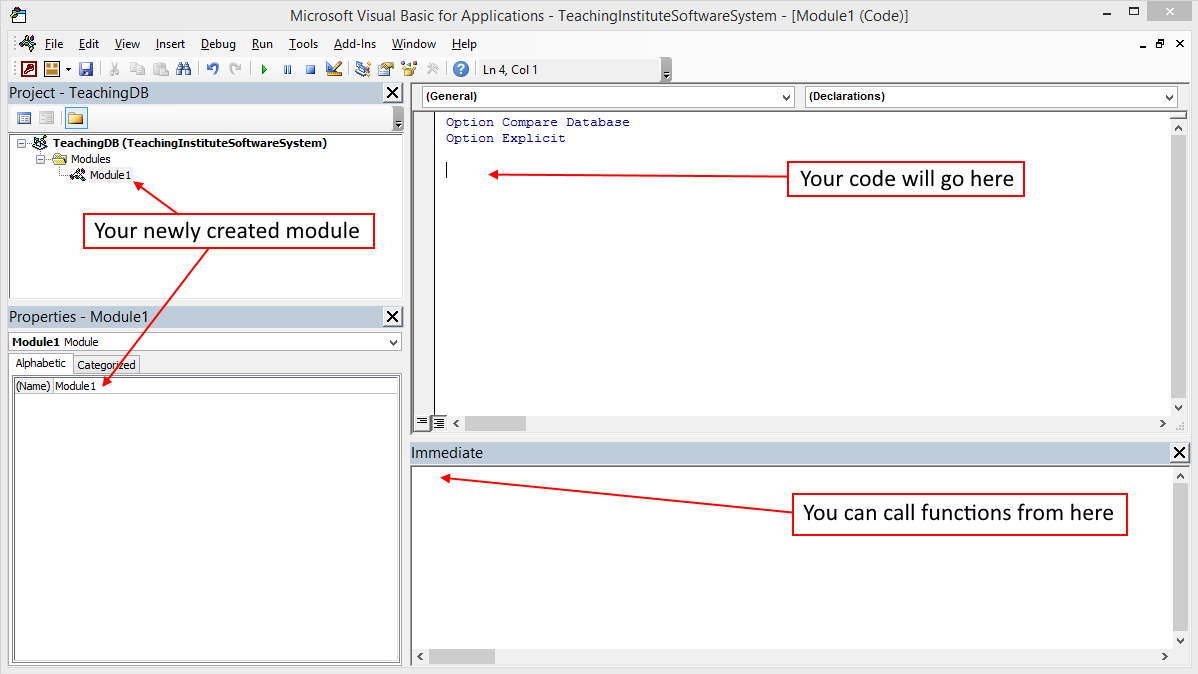
Task: Open the Project panel toolbar options arrow
Action: coord(398,118)
